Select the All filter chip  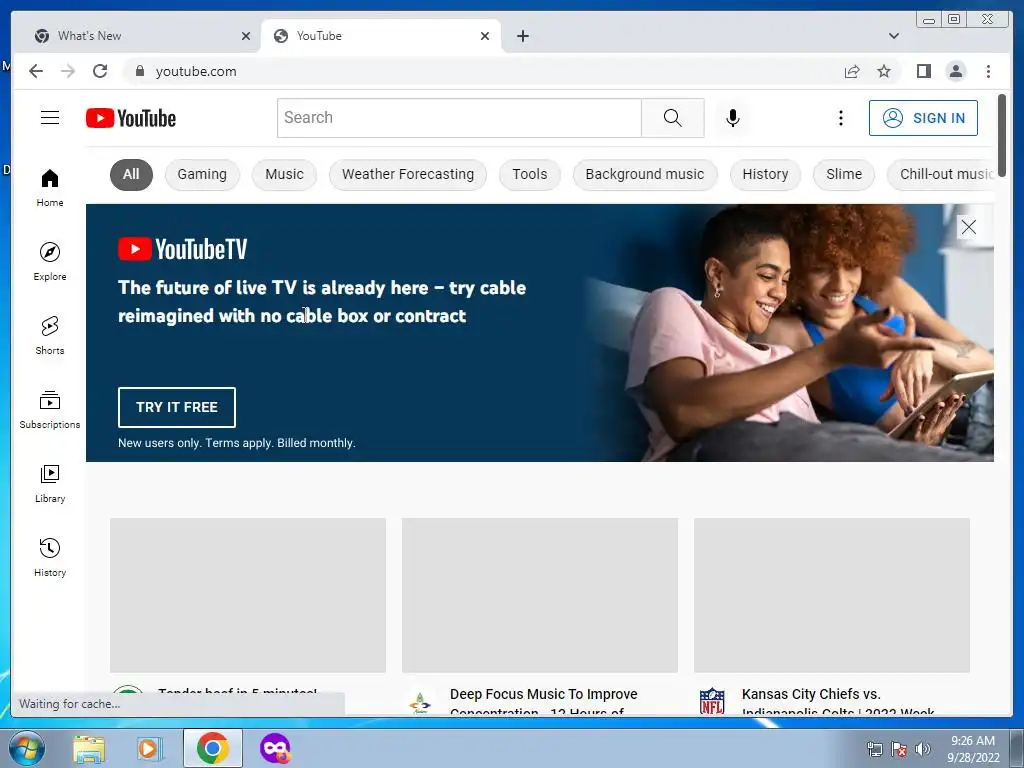[x=131, y=174]
